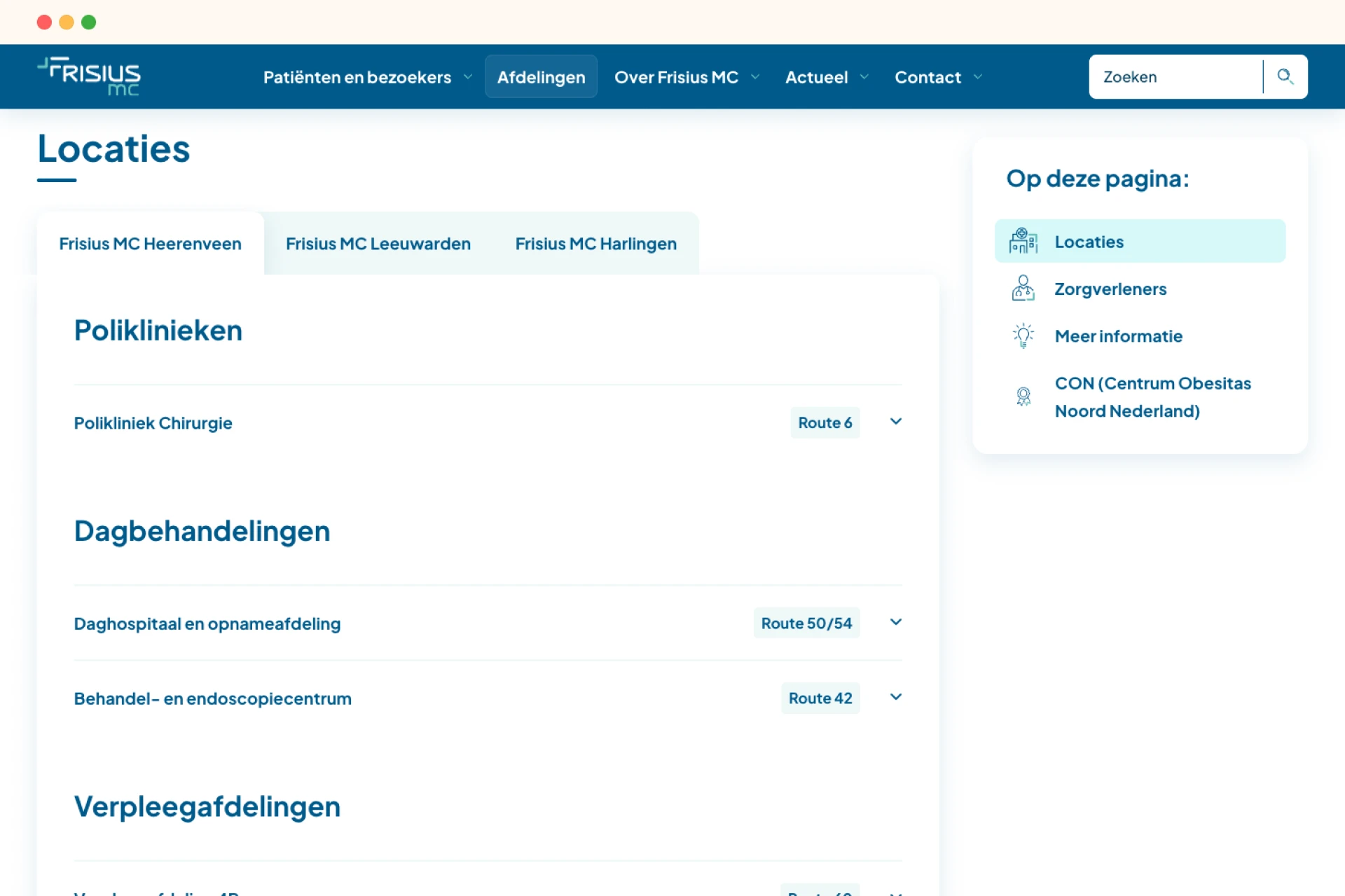1345x896 pixels.
Task: Expand the Contact menu chevron
Action: [x=978, y=77]
